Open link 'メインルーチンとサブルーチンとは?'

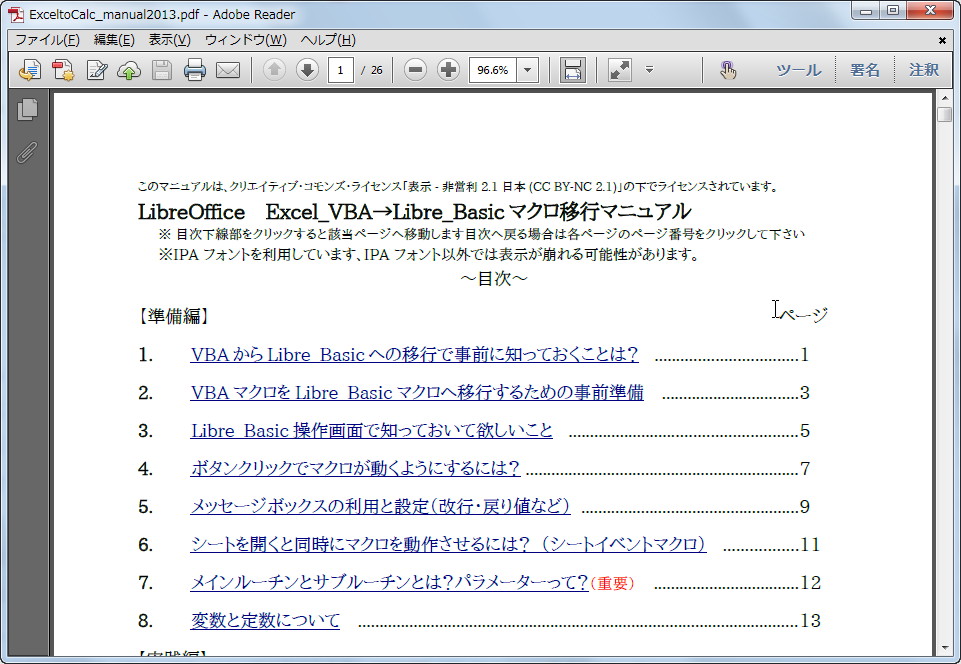coord(389,582)
